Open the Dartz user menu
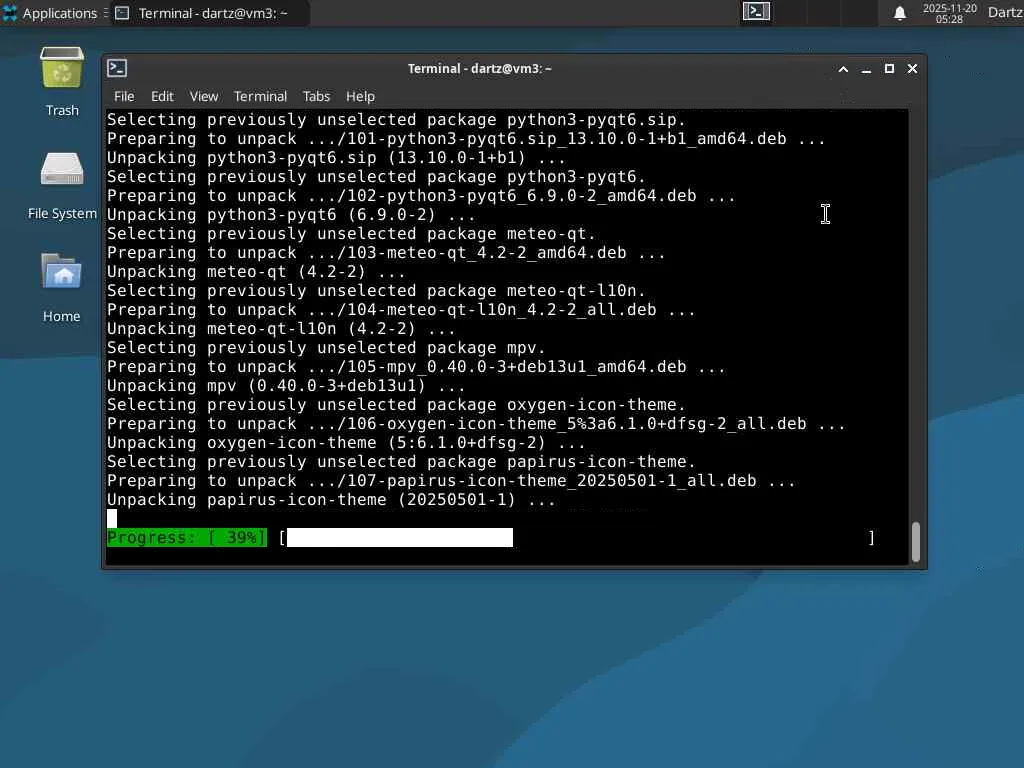The image size is (1024, 768). click(x=1005, y=13)
